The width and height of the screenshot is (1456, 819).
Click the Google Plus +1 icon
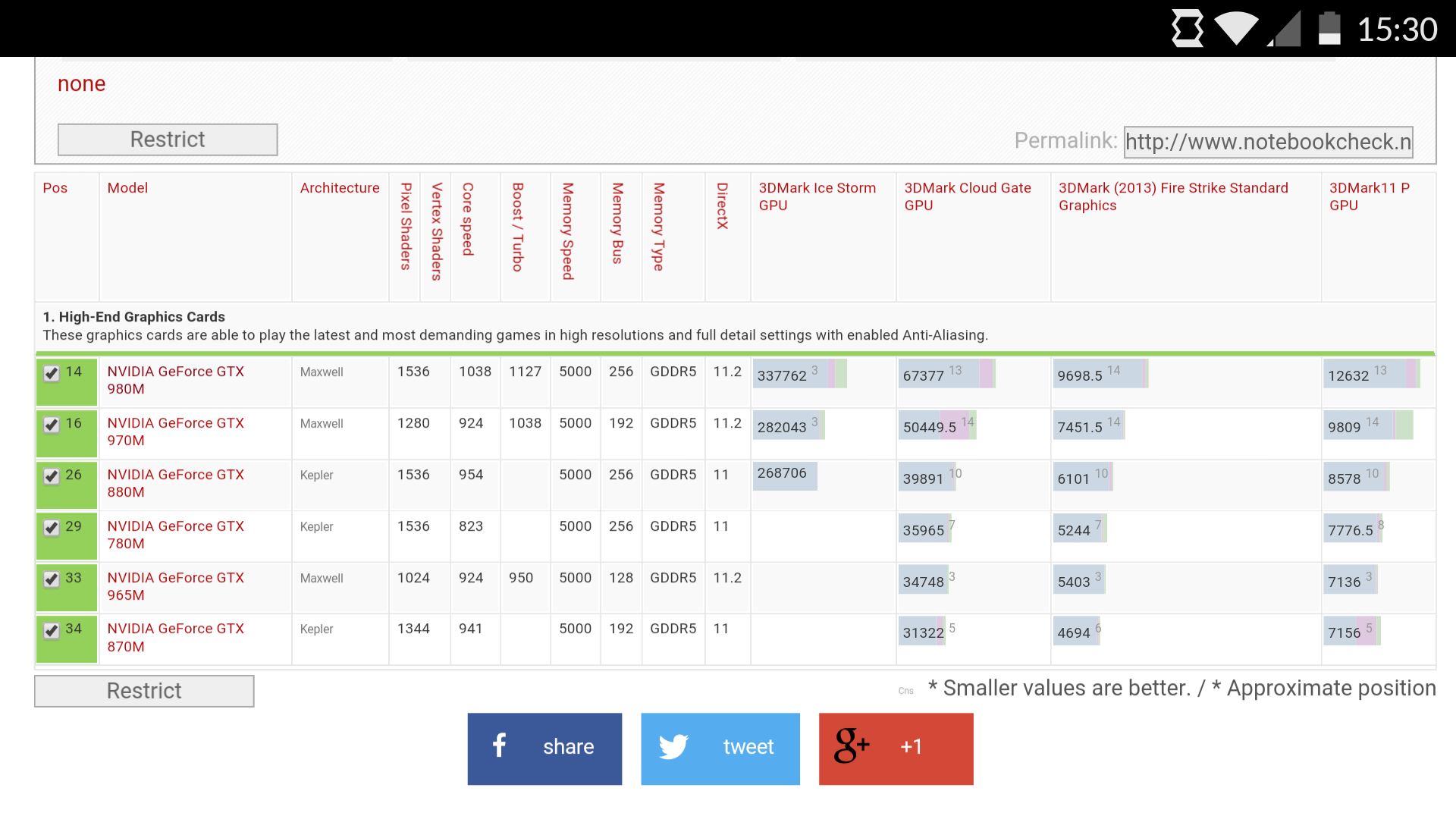coord(851,746)
